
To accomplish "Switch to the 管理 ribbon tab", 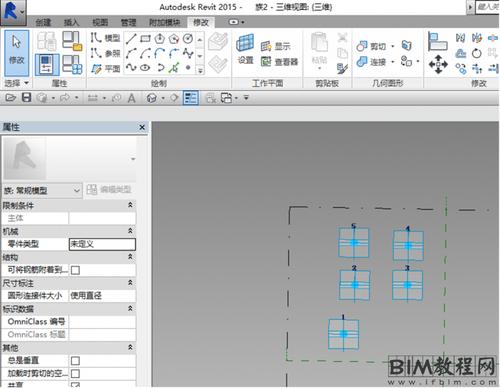I will 128,22.
